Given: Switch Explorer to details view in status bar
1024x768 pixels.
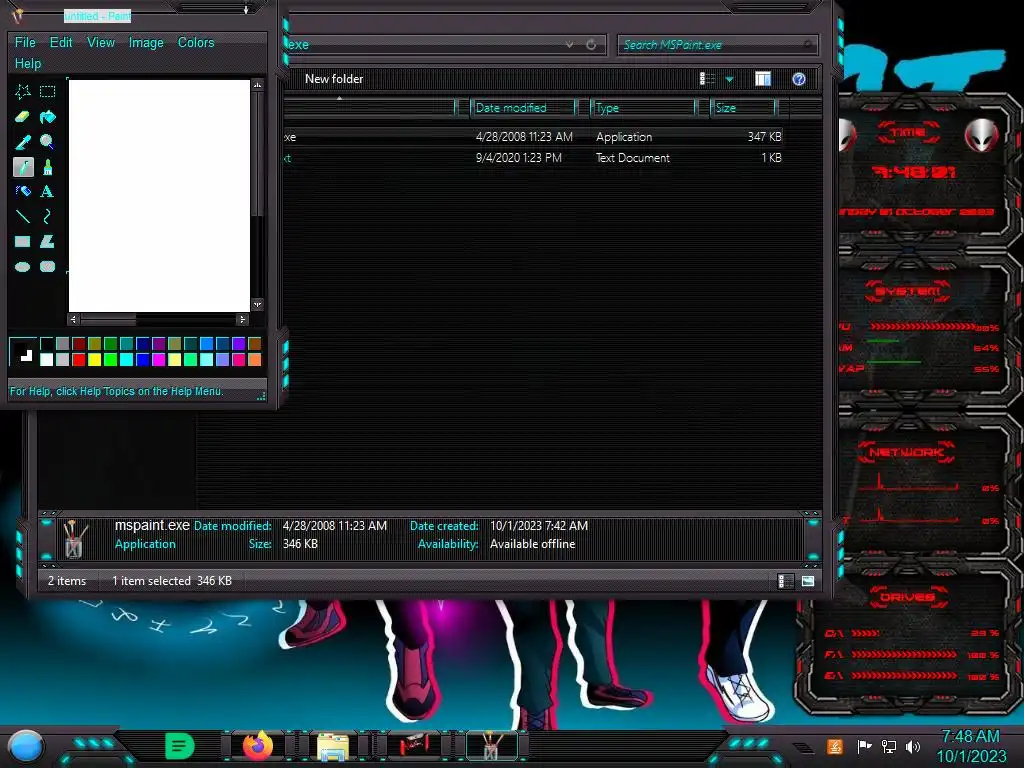Looking at the screenshot, I should point(785,581).
